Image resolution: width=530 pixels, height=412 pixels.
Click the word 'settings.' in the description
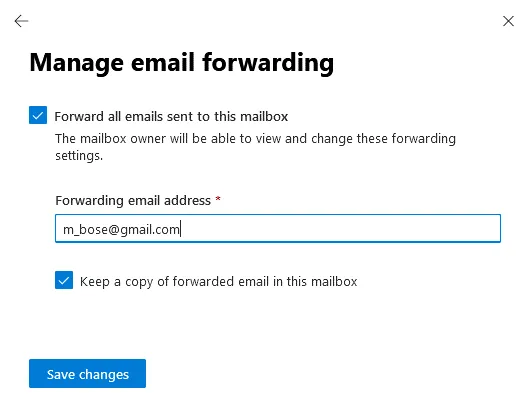pos(79,156)
